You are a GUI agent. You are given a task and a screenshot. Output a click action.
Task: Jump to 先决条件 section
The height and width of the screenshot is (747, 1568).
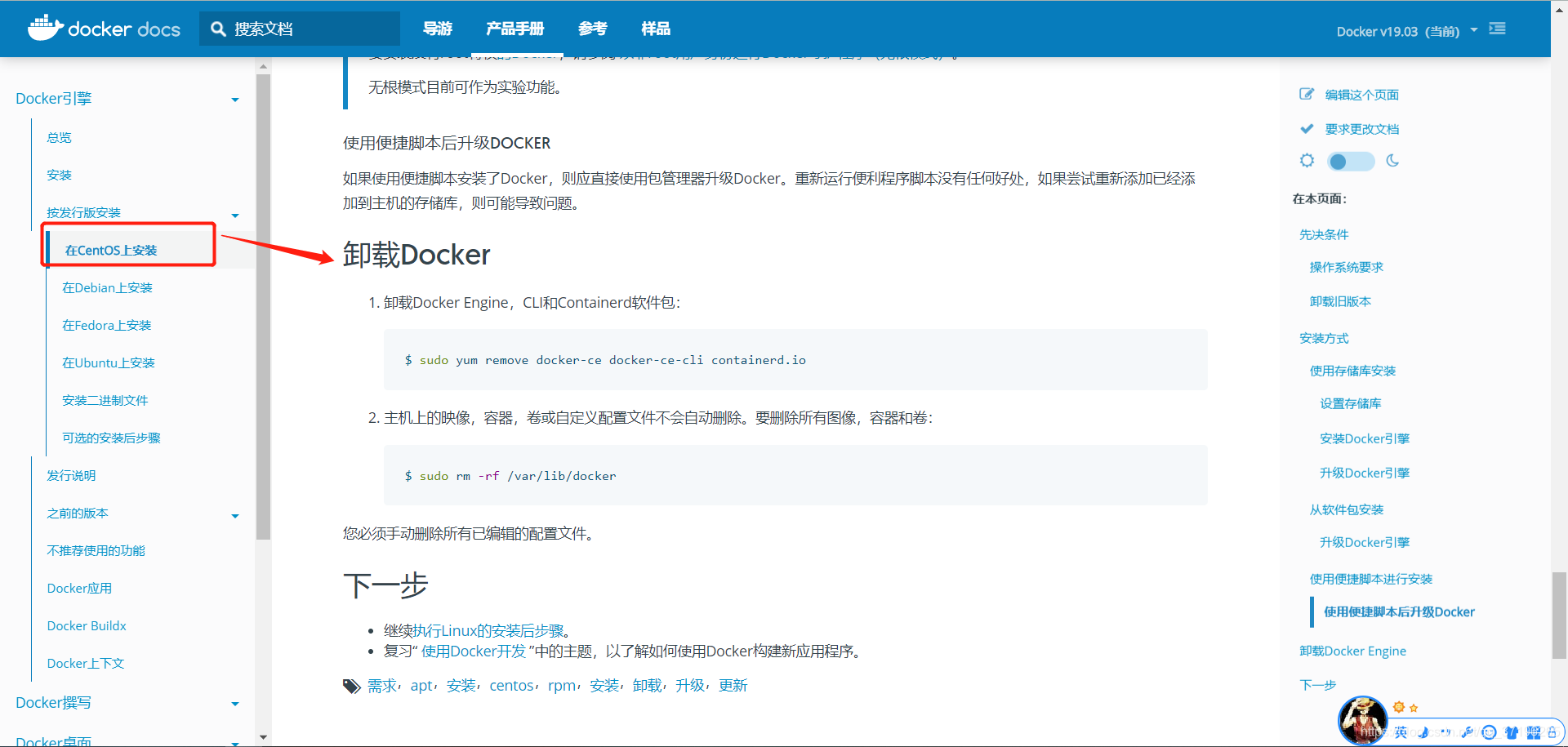[x=1324, y=234]
